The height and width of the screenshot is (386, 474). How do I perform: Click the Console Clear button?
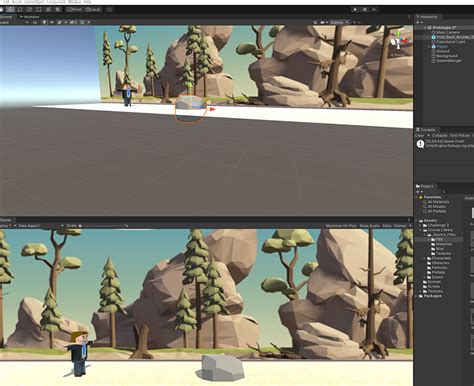point(419,136)
